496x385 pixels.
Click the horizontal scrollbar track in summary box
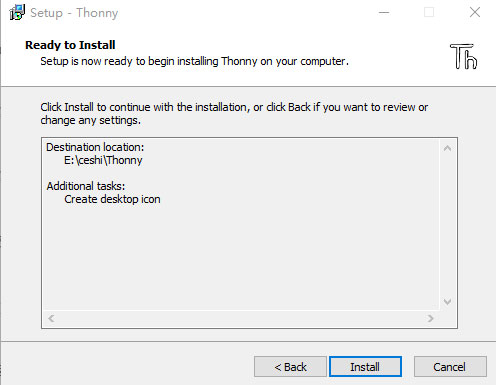241,318
